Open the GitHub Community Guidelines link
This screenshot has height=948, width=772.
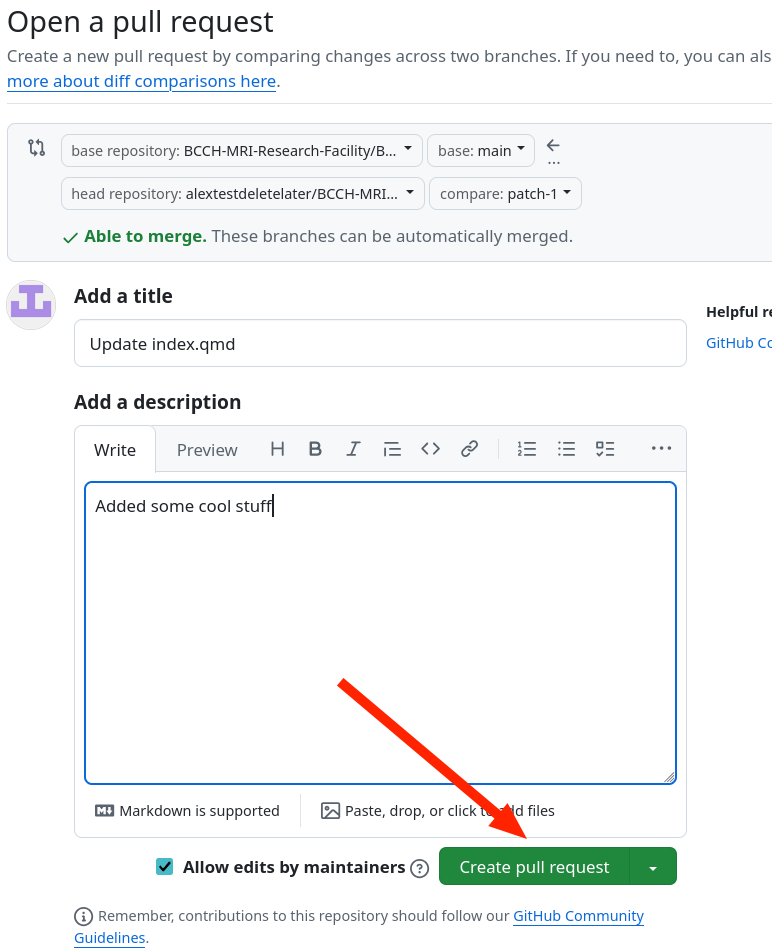click(x=578, y=916)
